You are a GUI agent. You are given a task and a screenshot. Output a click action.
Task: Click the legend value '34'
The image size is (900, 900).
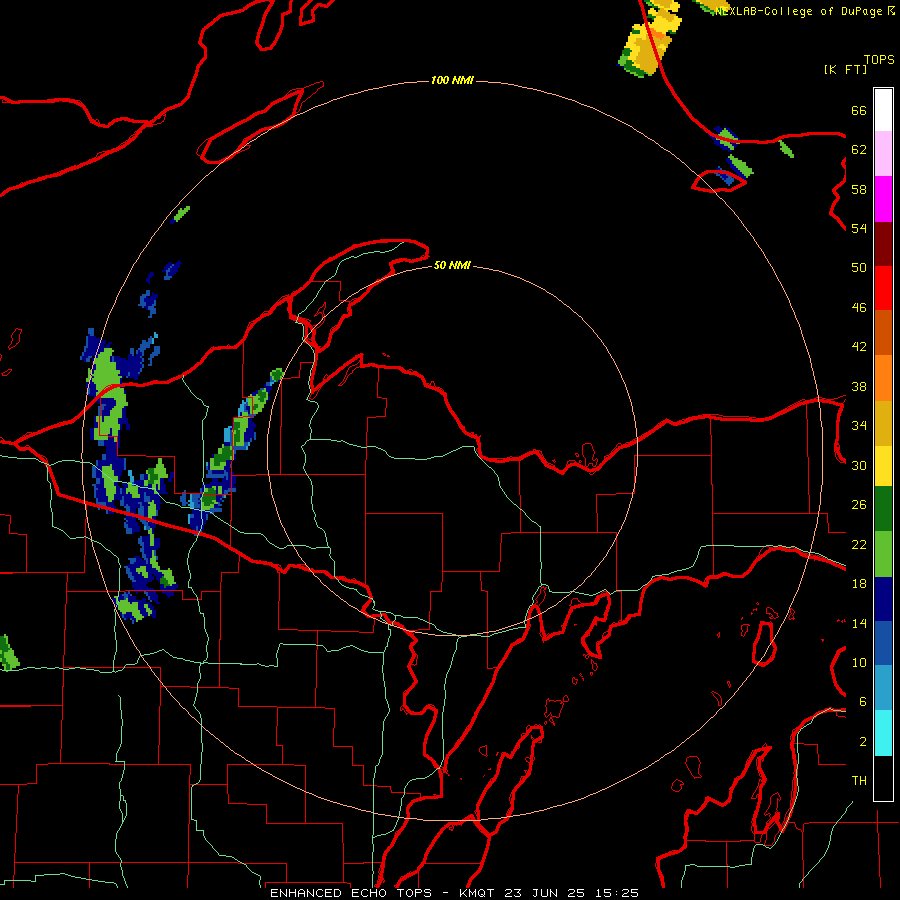pyautogui.click(x=859, y=425)
